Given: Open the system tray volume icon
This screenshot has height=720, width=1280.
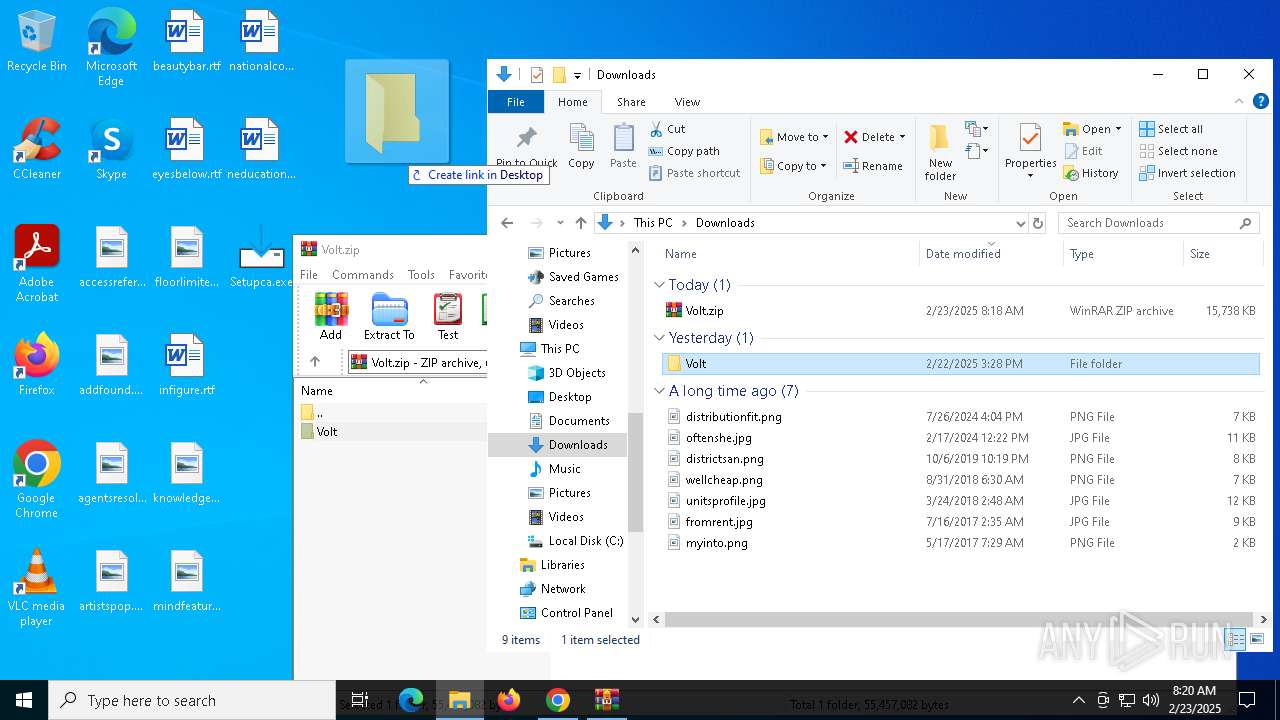Looking at the screenshot, I should (x=1151, y=700).
